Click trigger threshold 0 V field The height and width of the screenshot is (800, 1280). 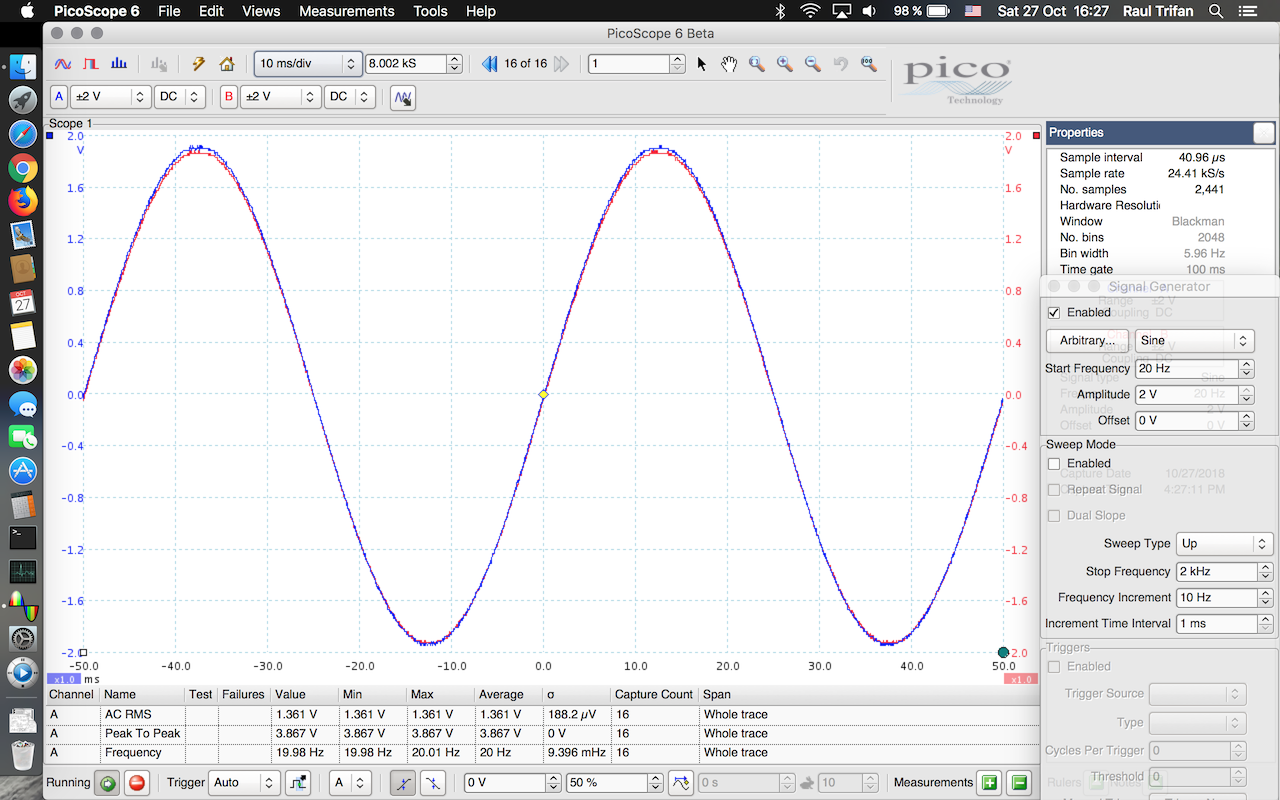click(505, 783)
